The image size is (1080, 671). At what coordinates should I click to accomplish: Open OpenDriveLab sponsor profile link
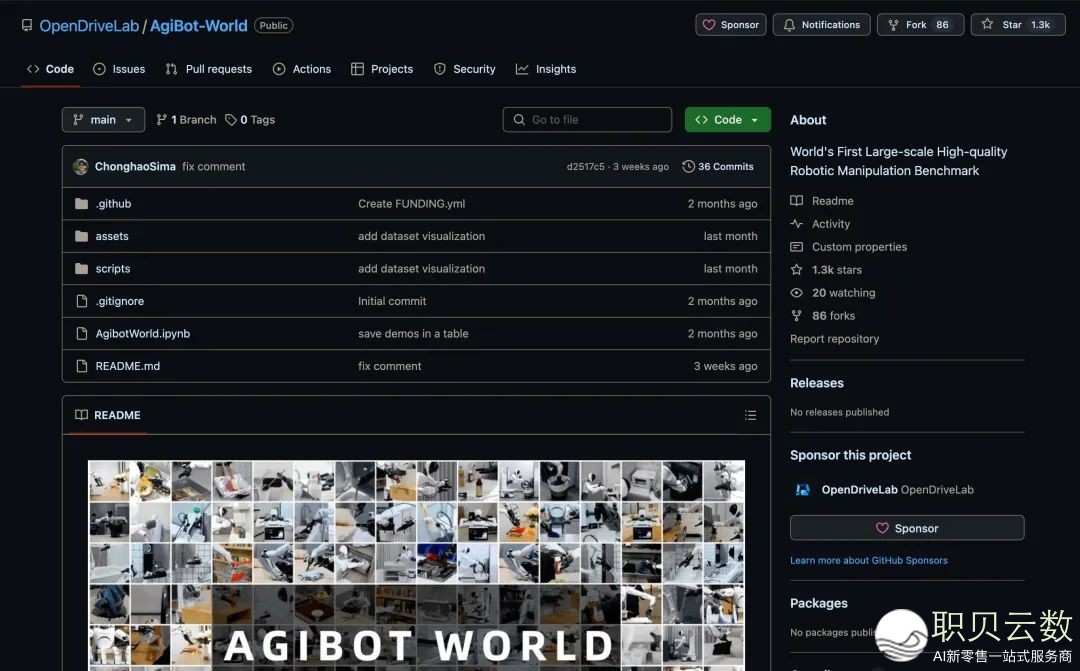pos(897,490)
